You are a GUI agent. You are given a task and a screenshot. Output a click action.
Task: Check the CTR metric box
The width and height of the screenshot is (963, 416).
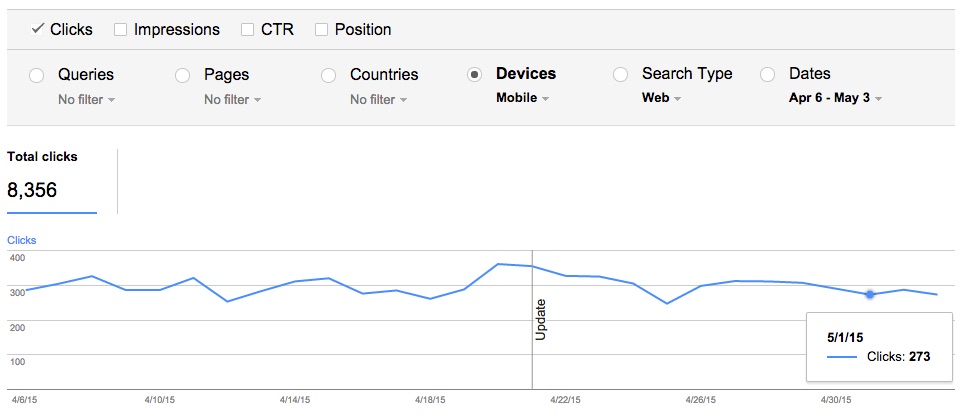(x=248, y=29)
